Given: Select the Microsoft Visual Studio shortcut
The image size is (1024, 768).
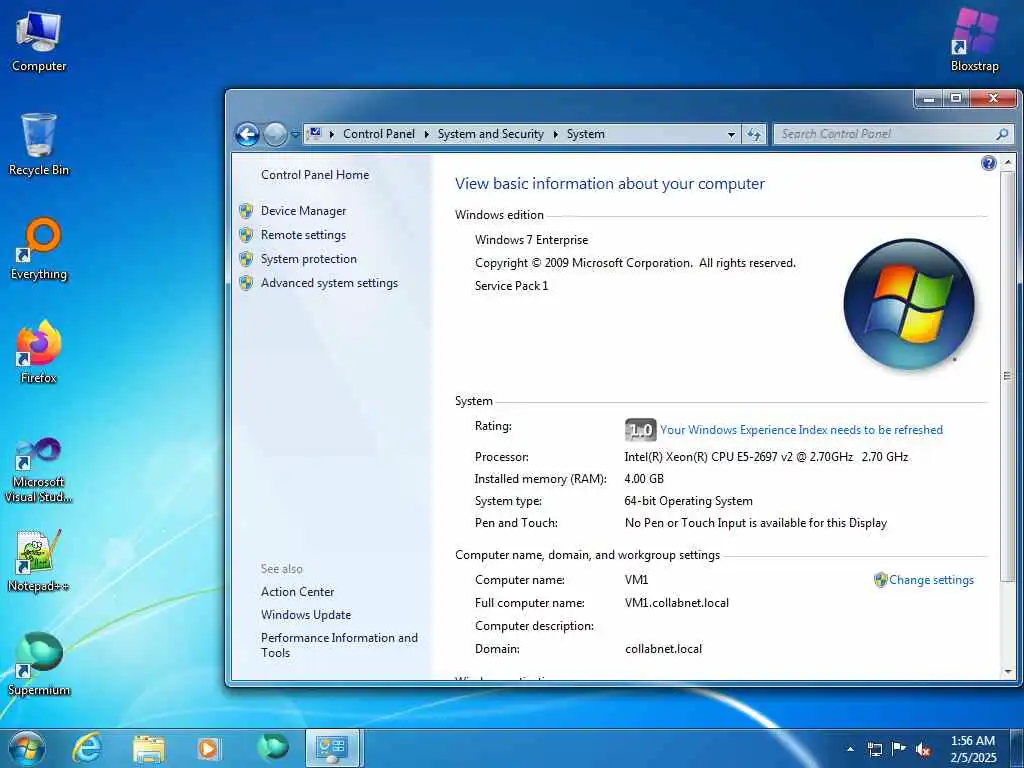Looking at the screenshot, I should (39, 470).
